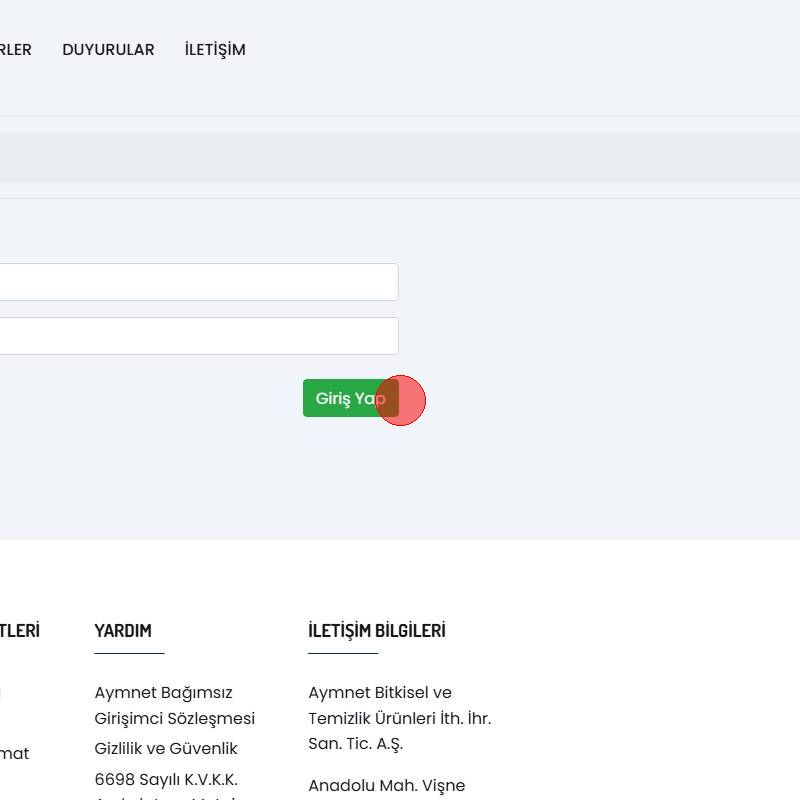Click the Anadolu Mah. Vişne address text
The height and width of the screenshot is (800, 800).
click(x=386, y=786)
